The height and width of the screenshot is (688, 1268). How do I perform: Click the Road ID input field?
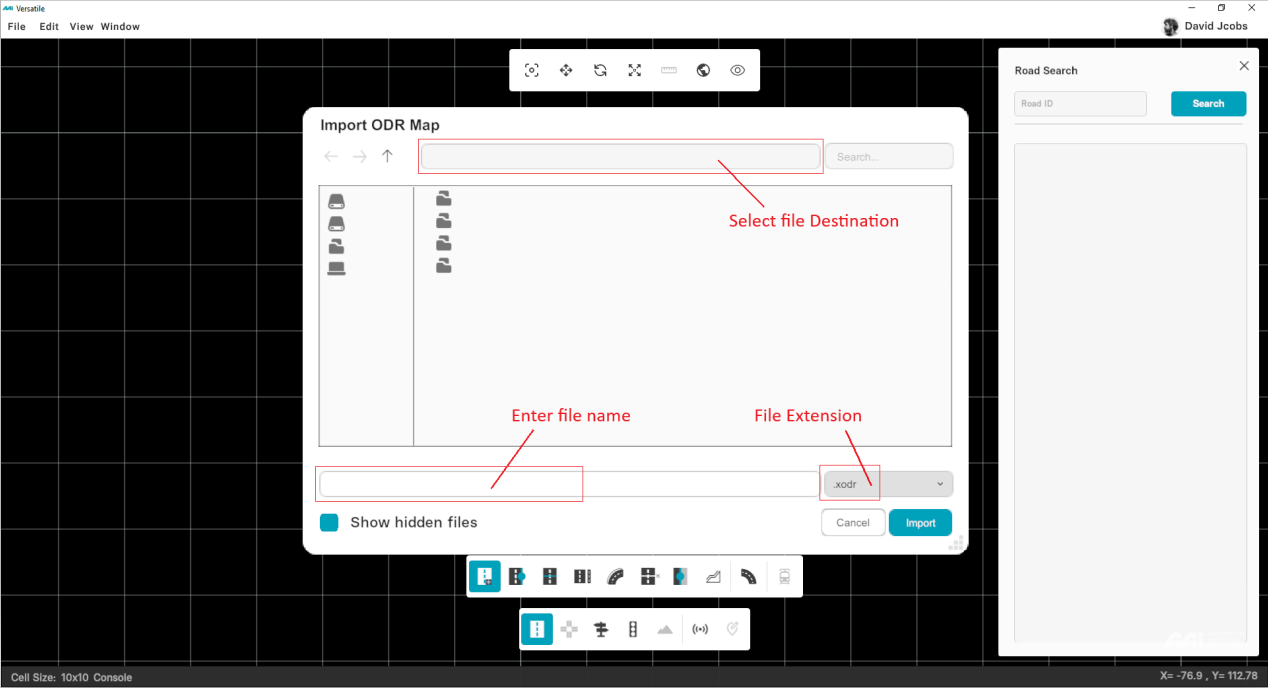pyautogui.click(x=1080, y=104)
